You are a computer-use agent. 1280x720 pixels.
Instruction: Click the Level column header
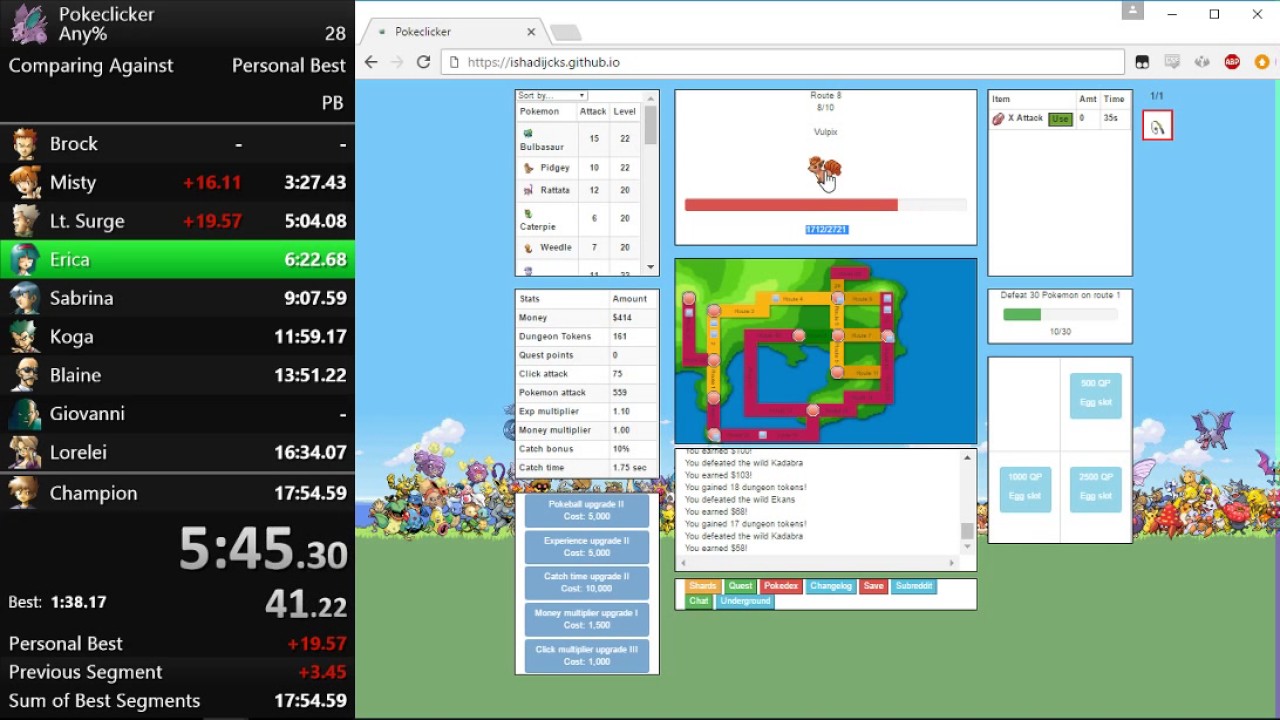[x=625, y=112]
